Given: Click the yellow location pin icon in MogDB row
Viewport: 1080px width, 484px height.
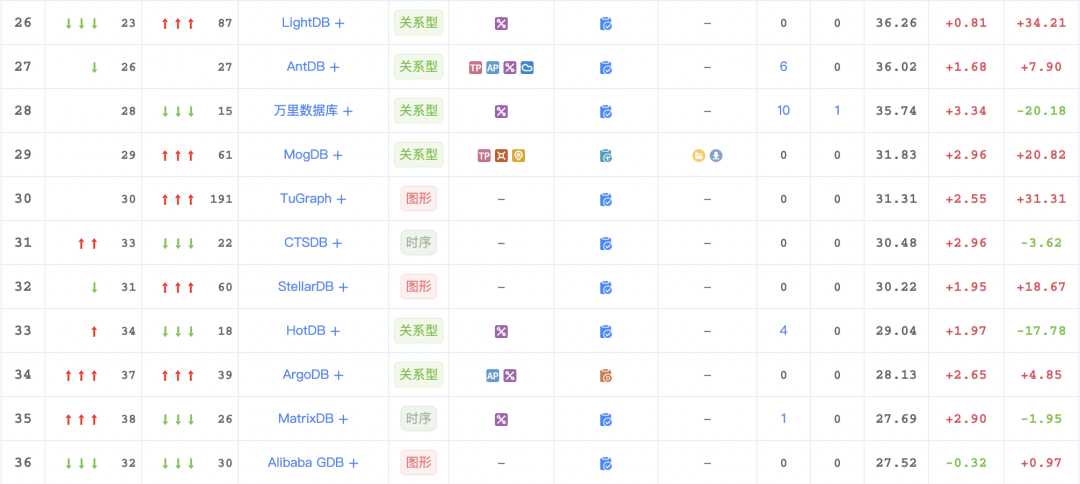Looking at the screenshot, I should [519, 156].
